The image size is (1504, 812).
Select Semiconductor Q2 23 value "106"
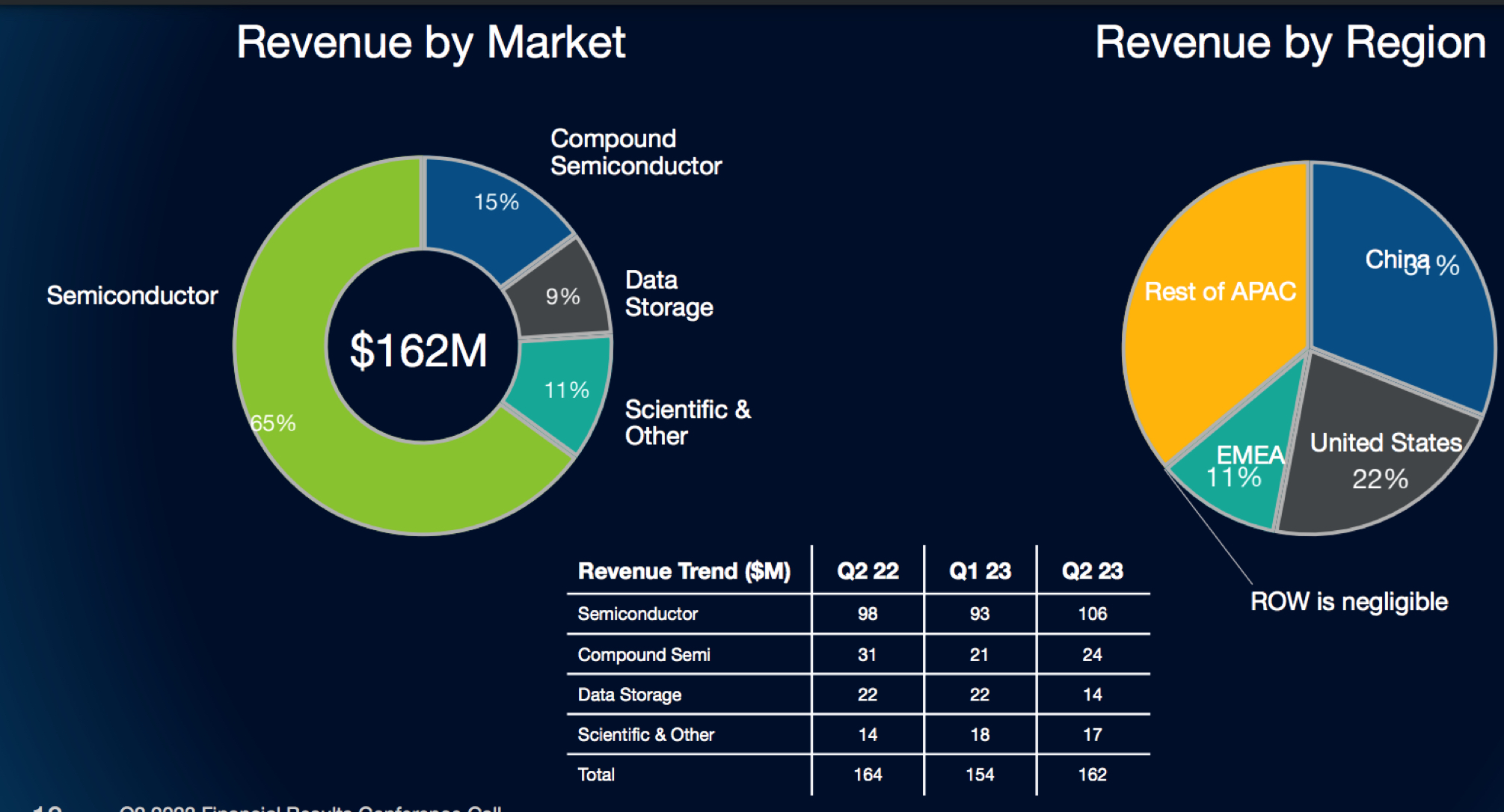pos(1093,614)
